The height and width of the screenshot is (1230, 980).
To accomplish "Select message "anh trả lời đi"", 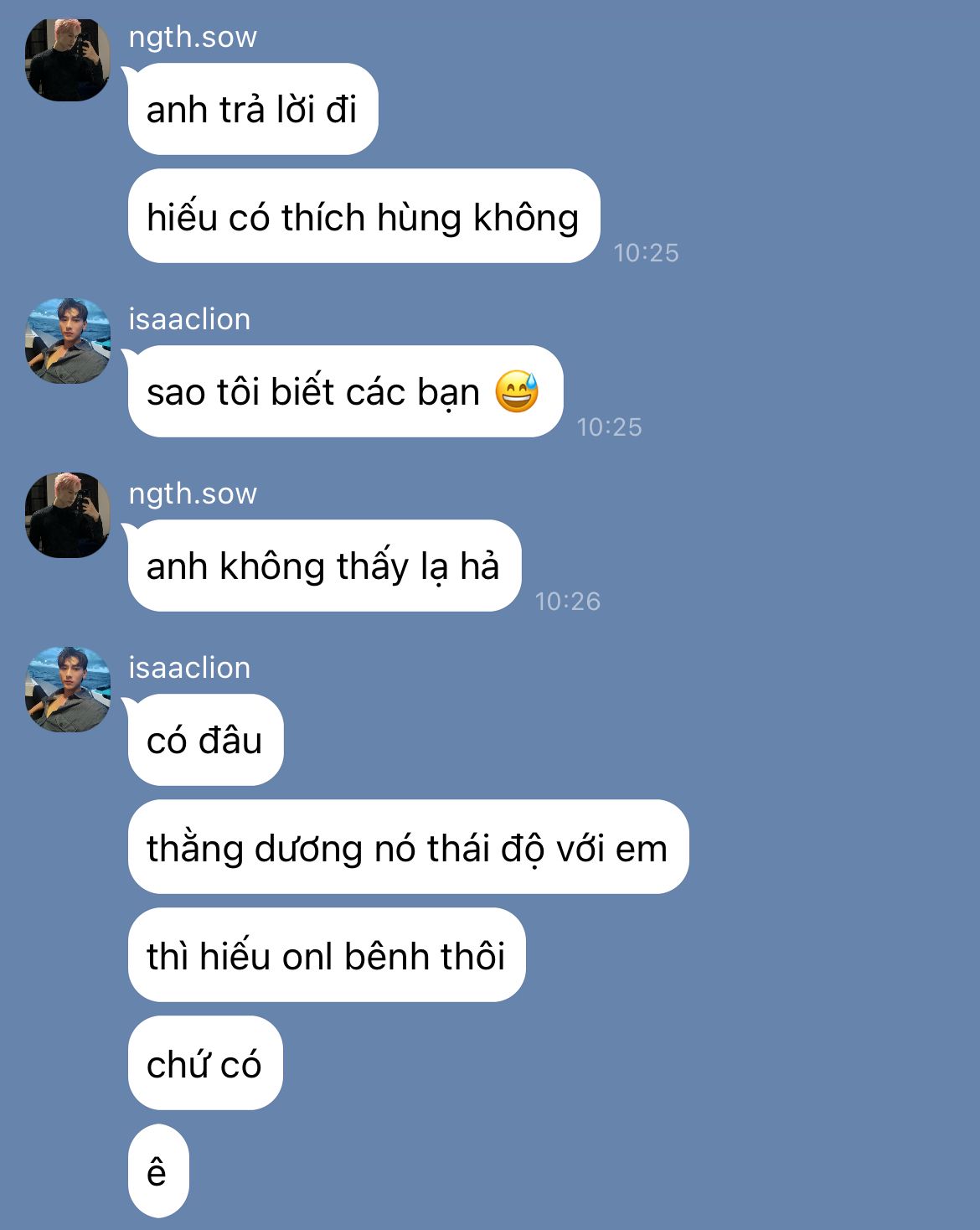I will (x=253, y=109).
